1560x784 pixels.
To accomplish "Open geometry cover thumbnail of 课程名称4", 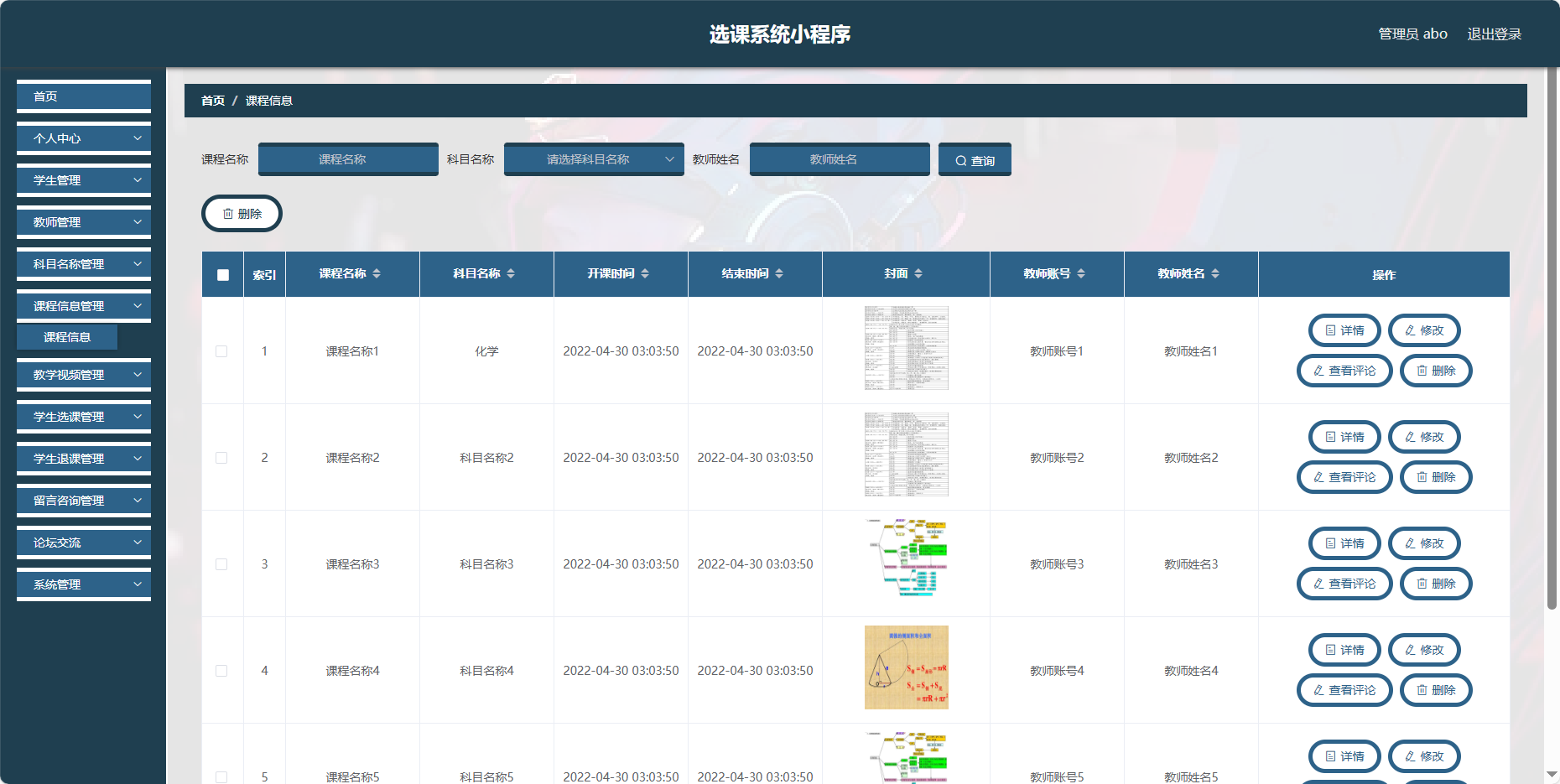I will click(x=906, y=667).
